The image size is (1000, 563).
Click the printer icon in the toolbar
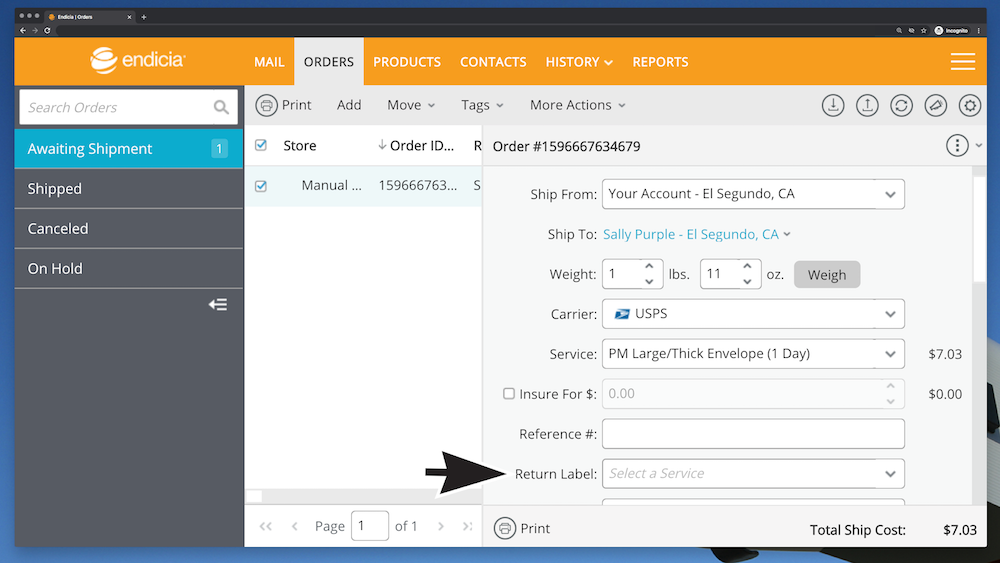267,105
